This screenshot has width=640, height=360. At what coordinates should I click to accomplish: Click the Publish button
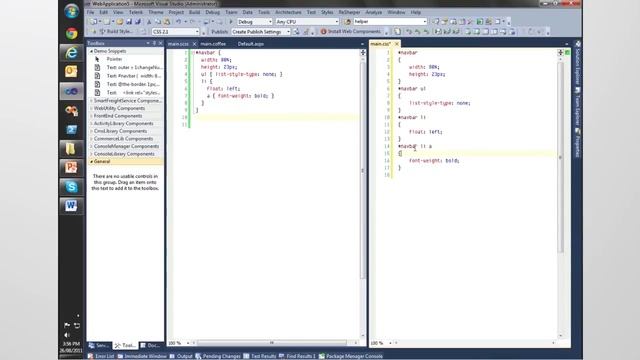point(220,31)
